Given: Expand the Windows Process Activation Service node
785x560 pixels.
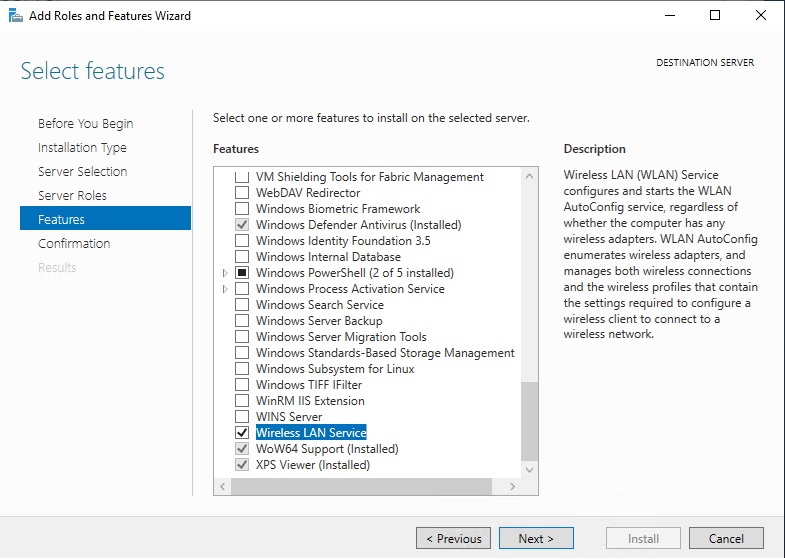Looking at the screenshot, I should point(225,289).
